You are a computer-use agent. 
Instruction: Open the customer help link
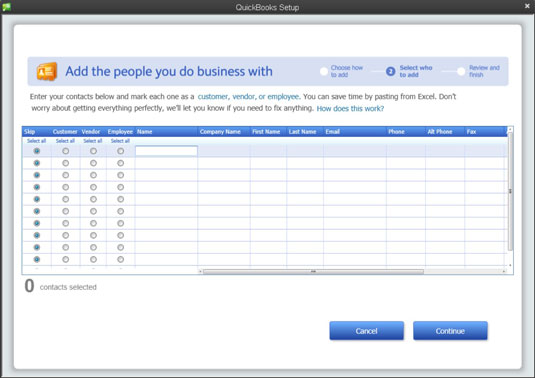coord(213,97)
